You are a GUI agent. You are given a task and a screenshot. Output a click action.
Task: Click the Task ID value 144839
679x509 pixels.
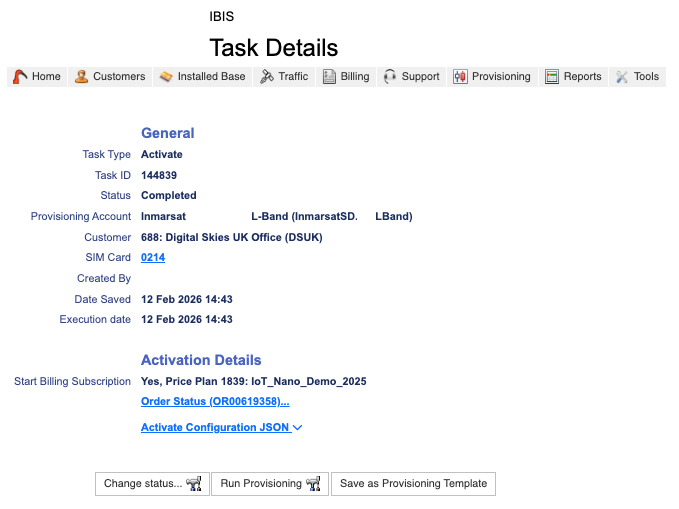click(159, 176)
